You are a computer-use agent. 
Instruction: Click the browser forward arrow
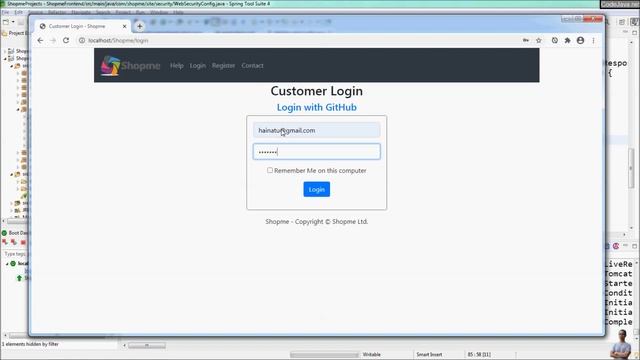(53, 40)
